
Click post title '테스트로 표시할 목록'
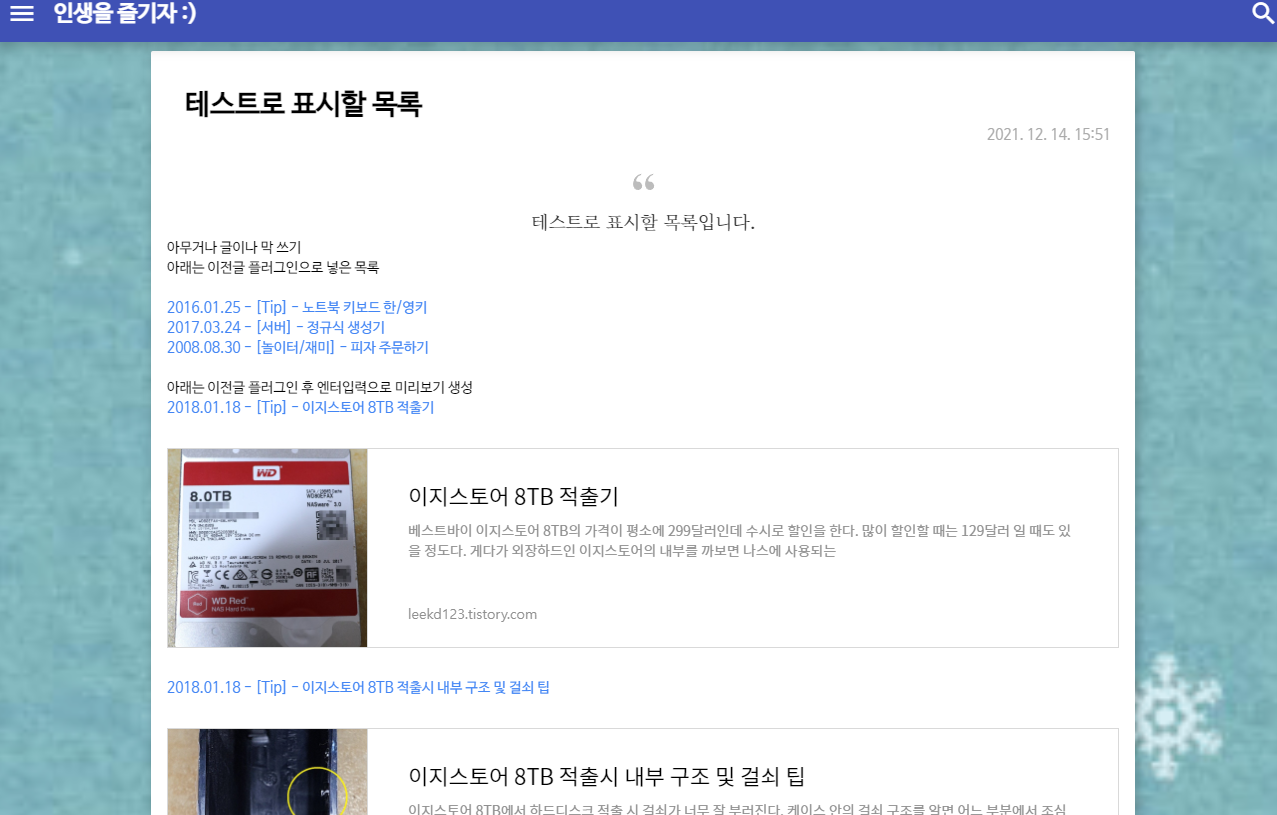click(304, 103)
